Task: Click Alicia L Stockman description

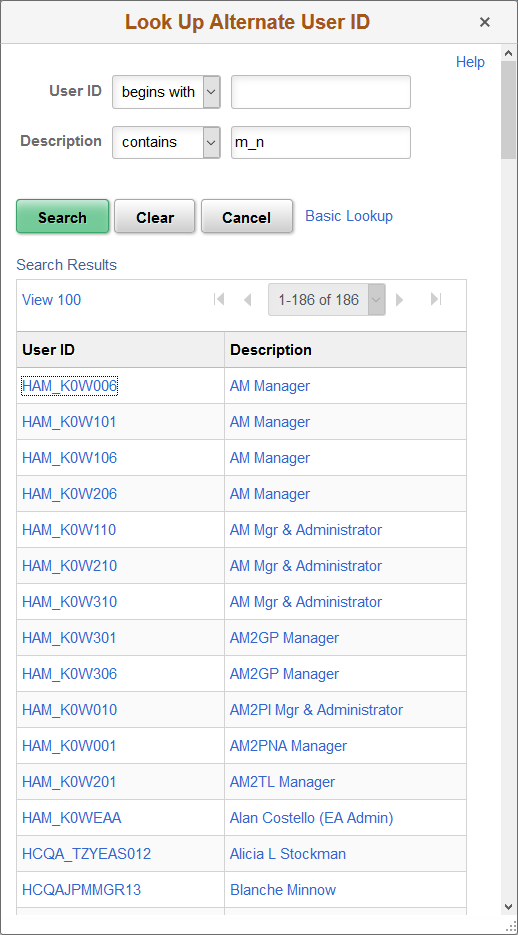Action: click(288, 853)
